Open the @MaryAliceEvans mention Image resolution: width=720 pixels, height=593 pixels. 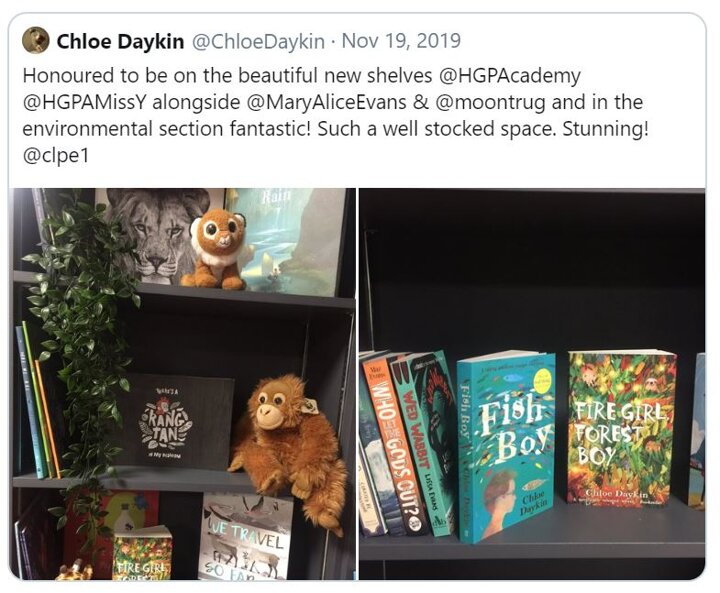click(326, 102)
